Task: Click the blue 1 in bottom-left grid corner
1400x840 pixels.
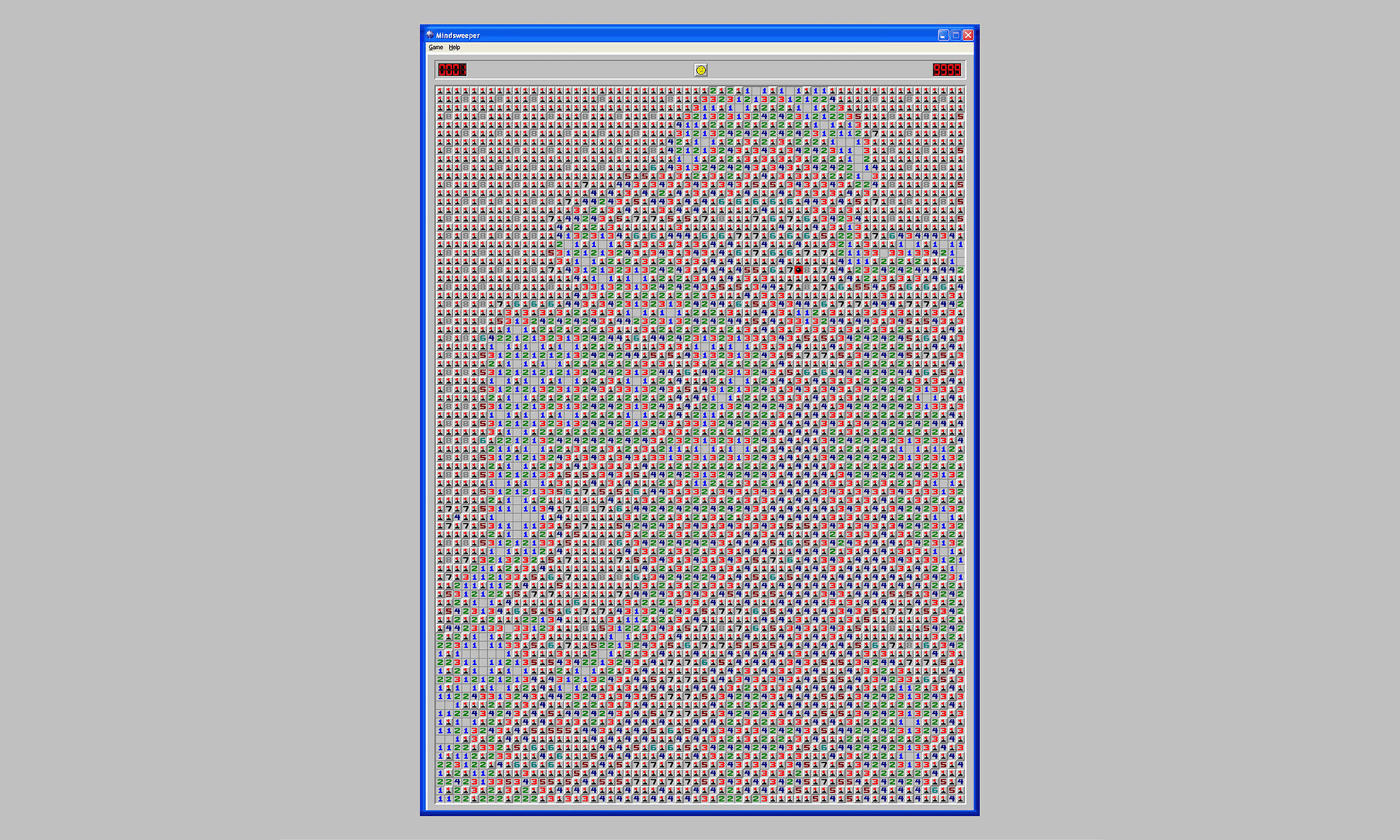Action: pos(440,798)
